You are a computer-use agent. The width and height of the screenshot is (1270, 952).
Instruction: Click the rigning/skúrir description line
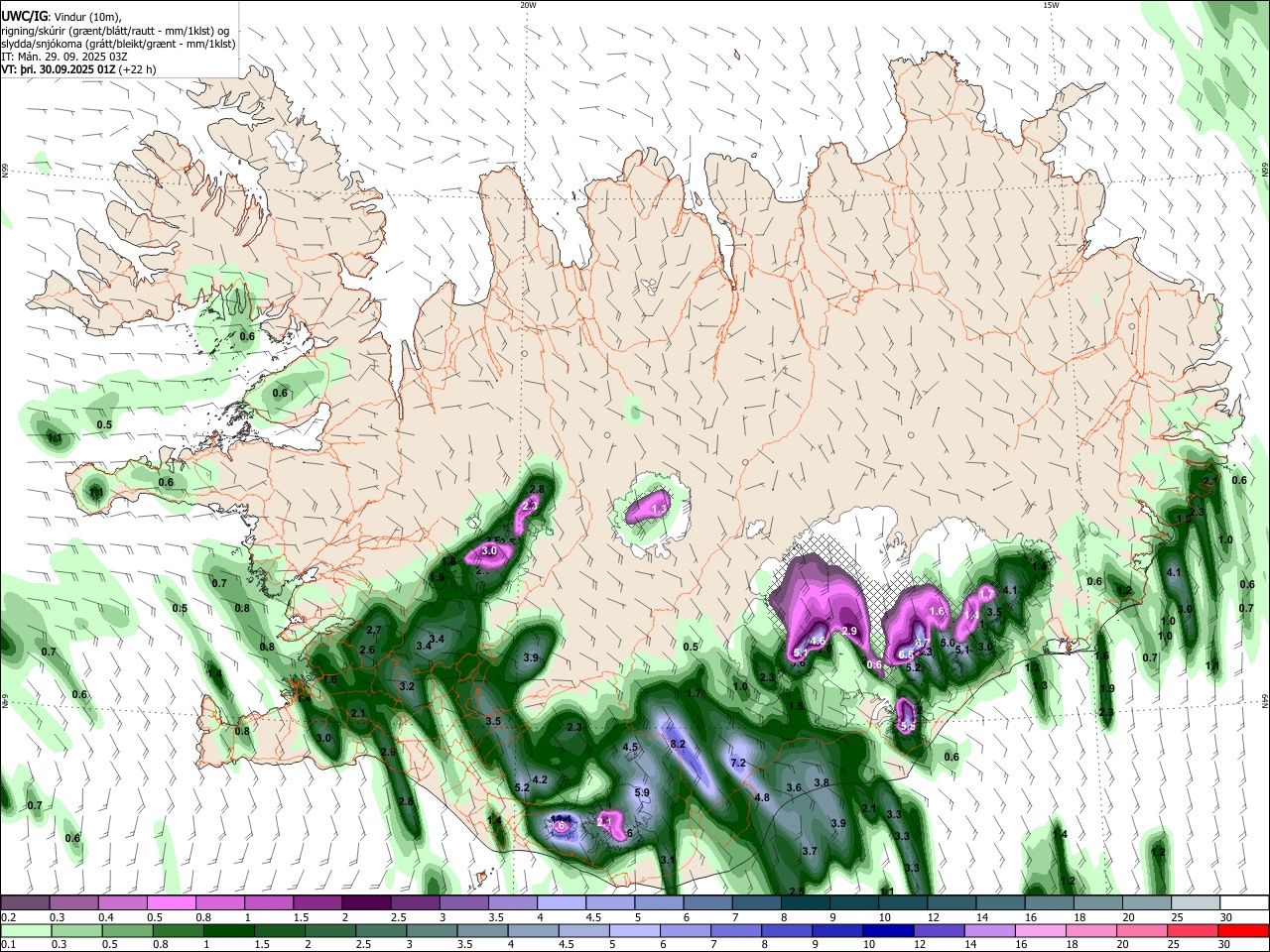(115, 31)
